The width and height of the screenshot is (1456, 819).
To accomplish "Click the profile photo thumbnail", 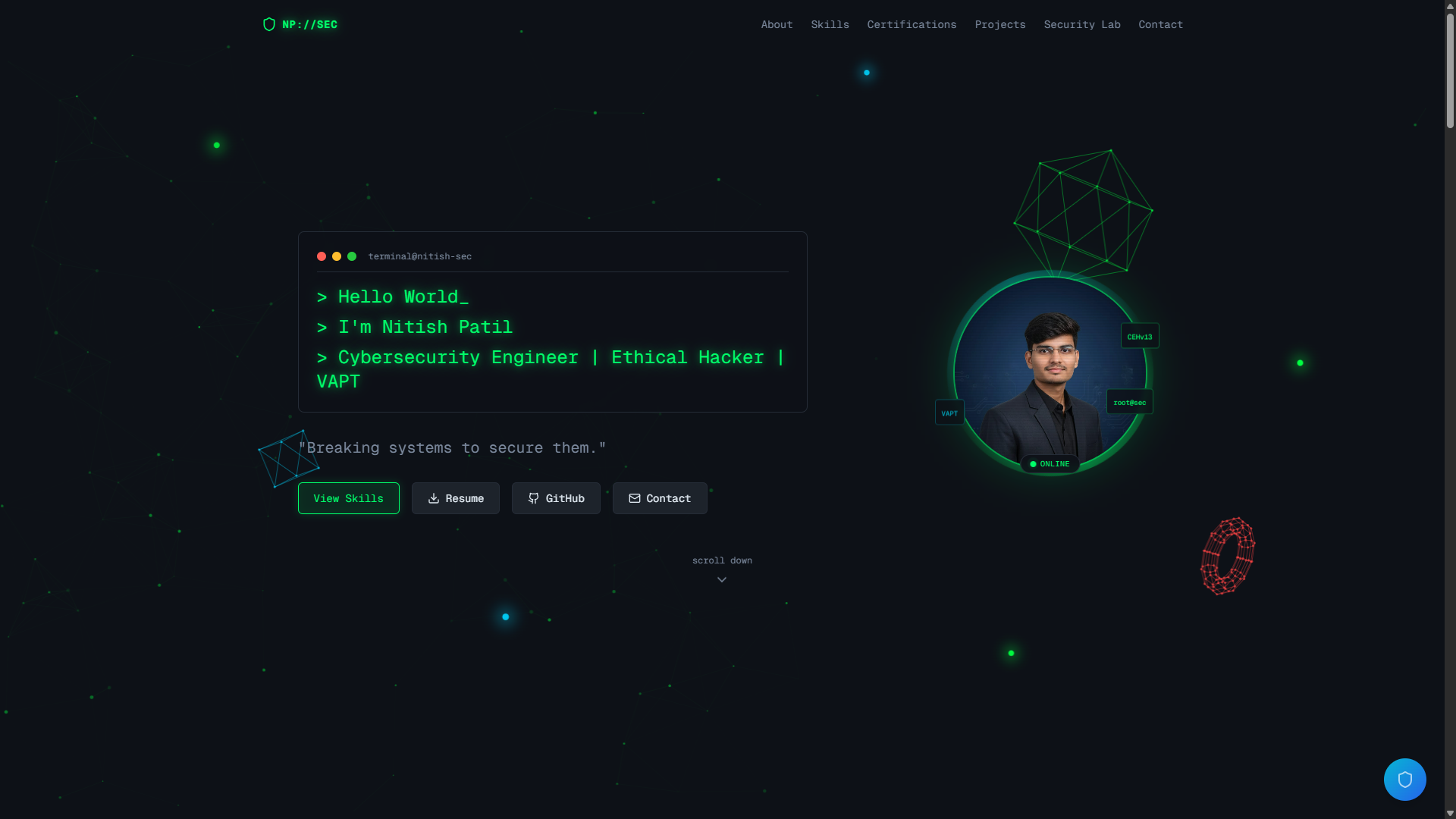I will [1050, 373].
